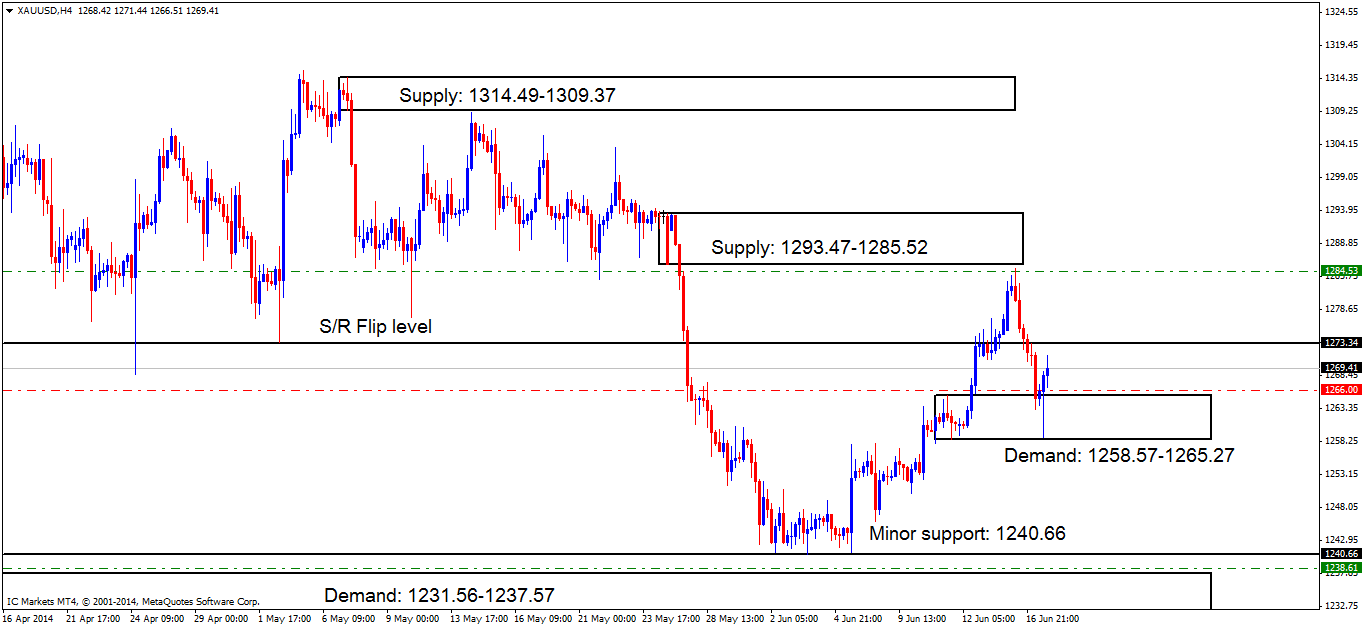Click the 1240.66 price tag on axis

(1340, 553)
